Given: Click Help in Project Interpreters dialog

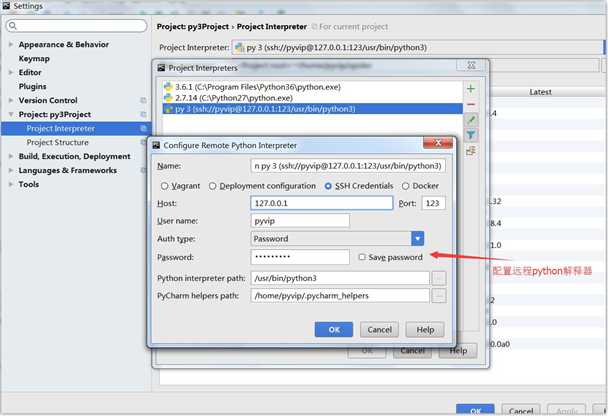Looking at the screenshot, I should tap(458, 351).
